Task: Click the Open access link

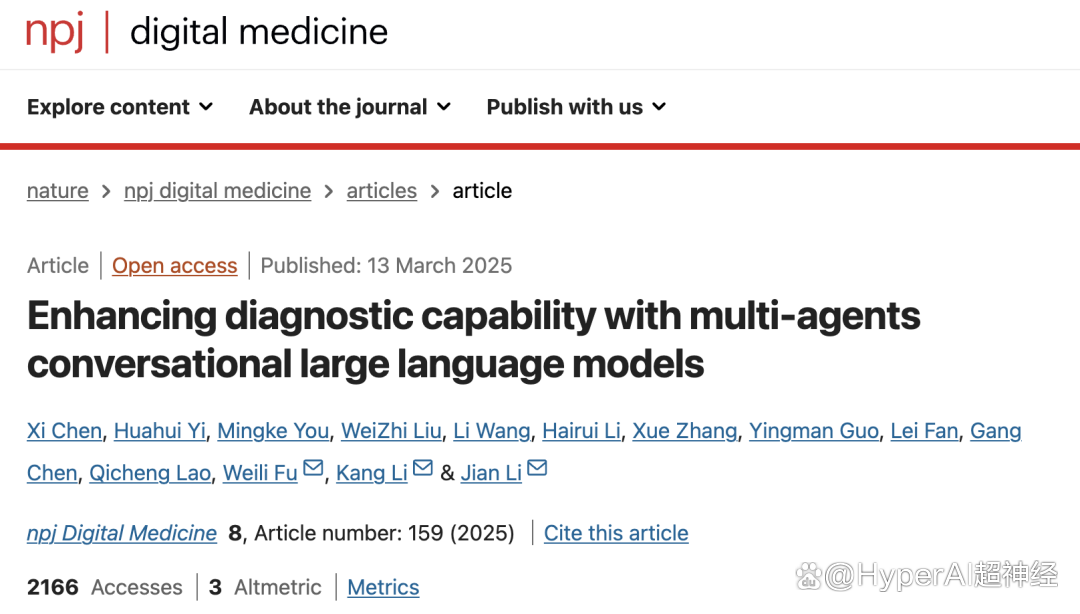Action: tap(175, 265)
